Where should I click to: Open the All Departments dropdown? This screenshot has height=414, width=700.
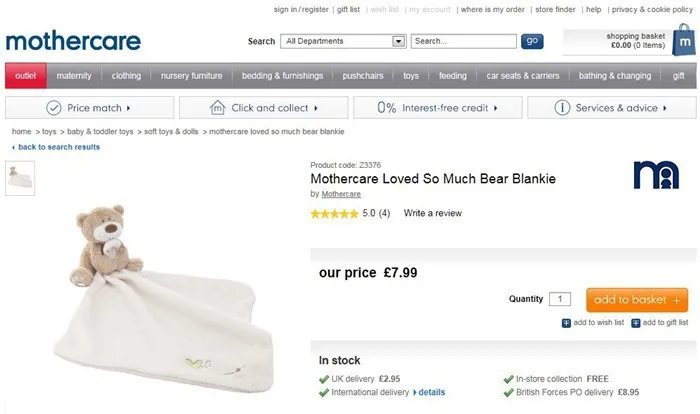pos(398,41)
